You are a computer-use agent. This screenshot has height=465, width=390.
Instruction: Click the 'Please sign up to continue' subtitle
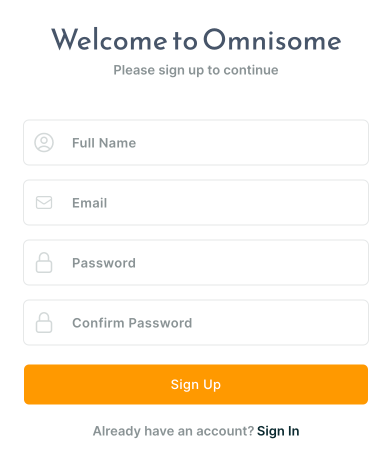coord(196,70)
